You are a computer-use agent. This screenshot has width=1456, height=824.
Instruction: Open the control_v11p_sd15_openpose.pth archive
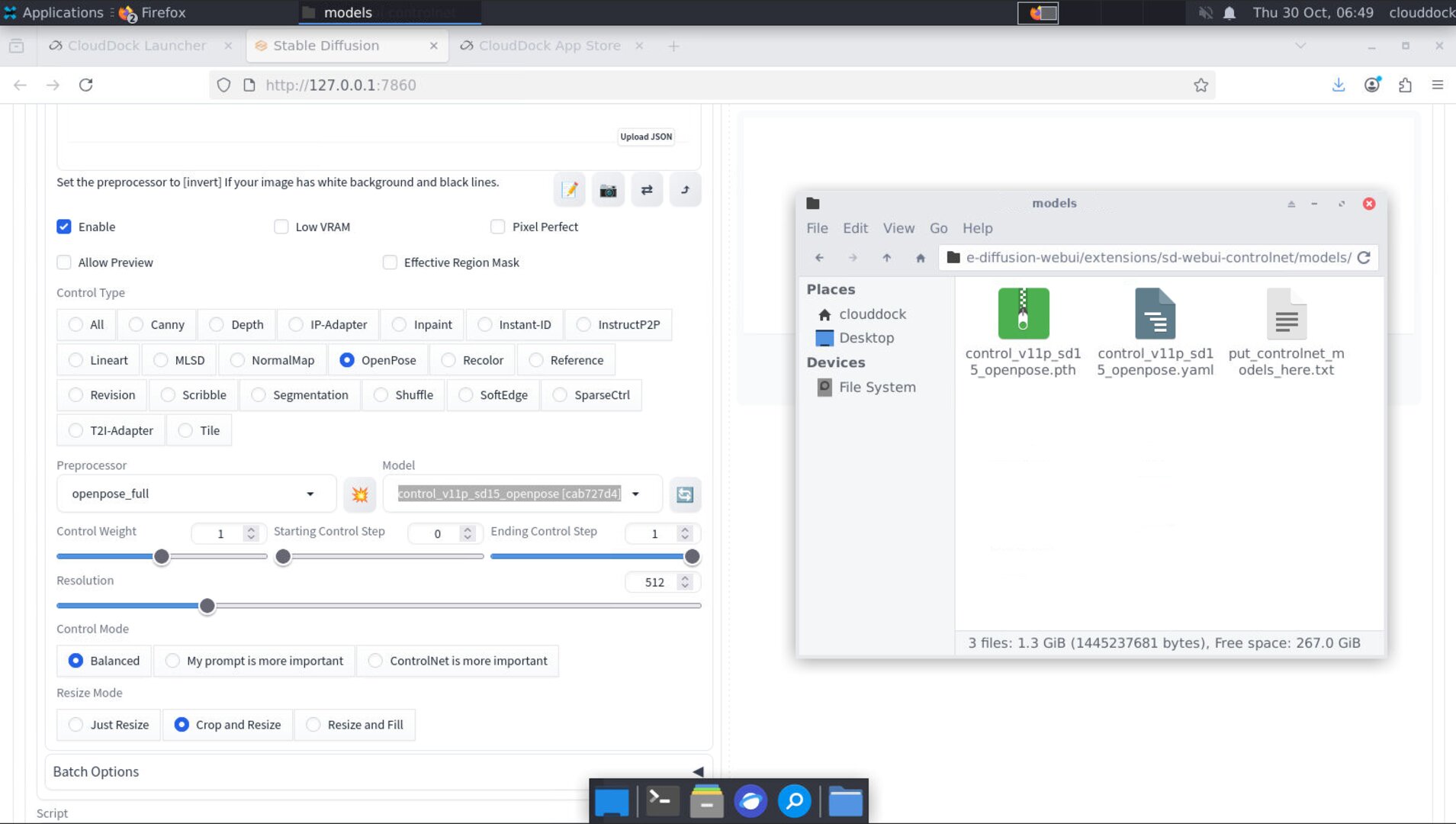click(1024, 313)
